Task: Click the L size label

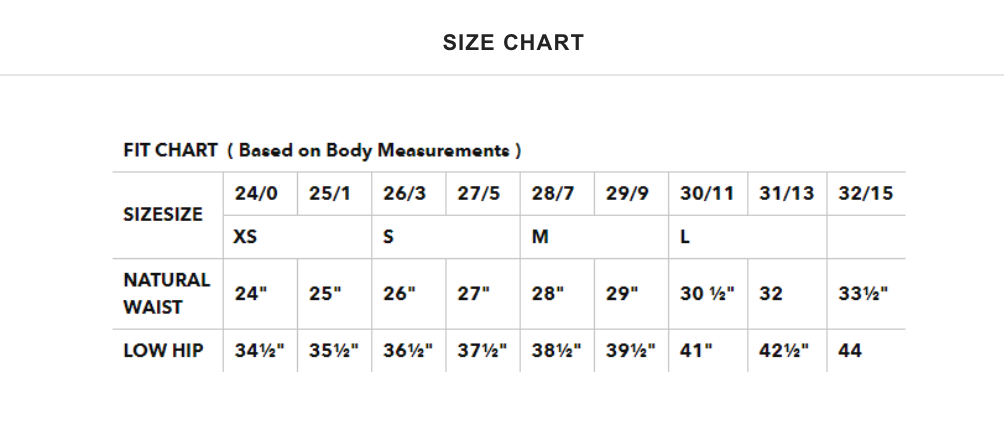Action: (684, 237)
